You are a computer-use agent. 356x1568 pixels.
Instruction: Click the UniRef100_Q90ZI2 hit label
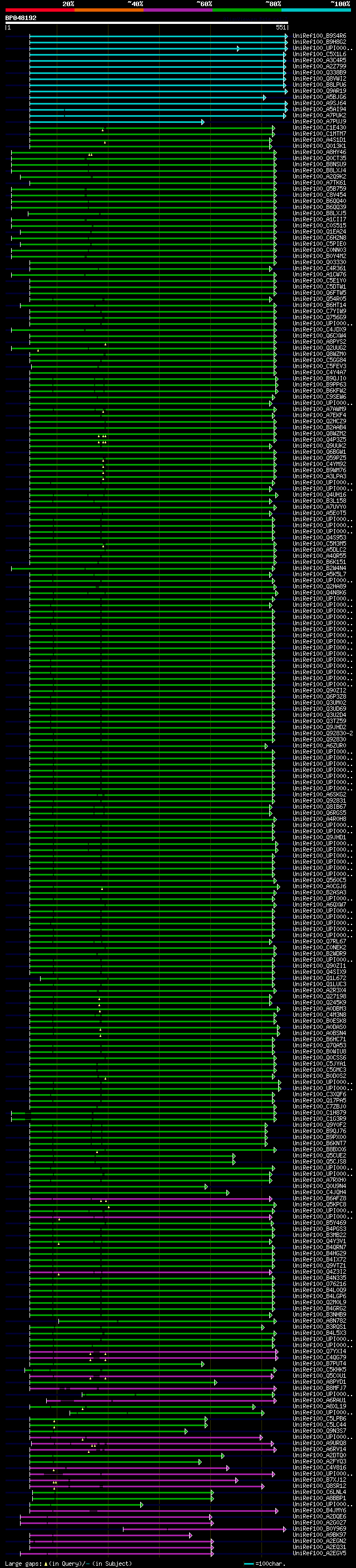click(x=319, y=690)
